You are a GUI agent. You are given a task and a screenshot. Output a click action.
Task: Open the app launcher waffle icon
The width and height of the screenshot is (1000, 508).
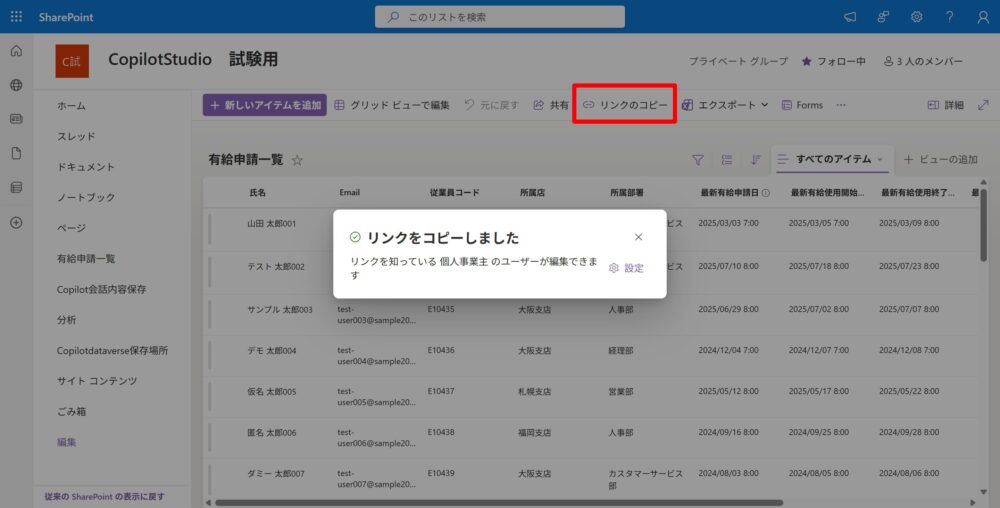[16, 17]
